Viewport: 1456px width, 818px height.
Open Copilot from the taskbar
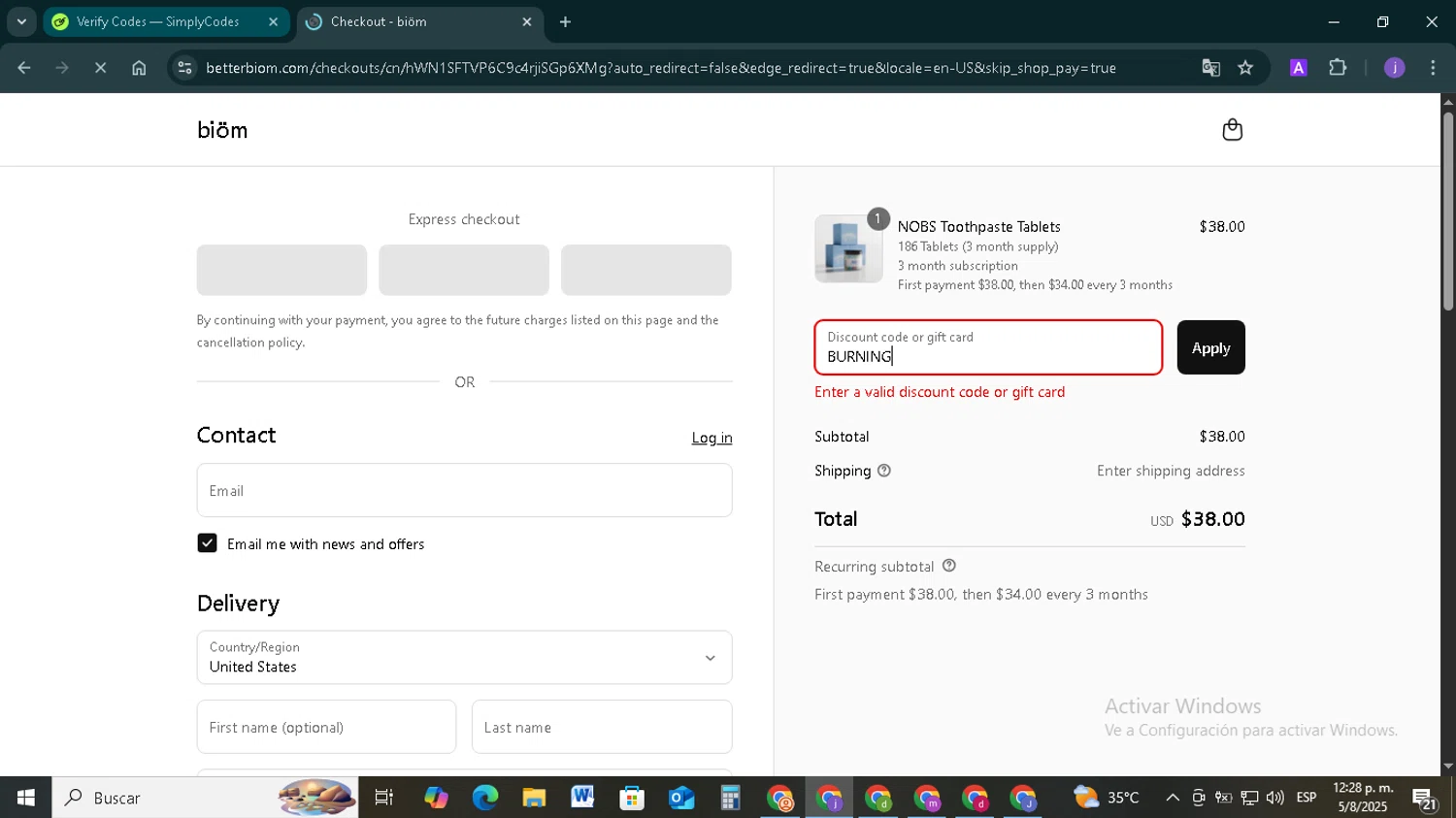click(x=436, y=798)
